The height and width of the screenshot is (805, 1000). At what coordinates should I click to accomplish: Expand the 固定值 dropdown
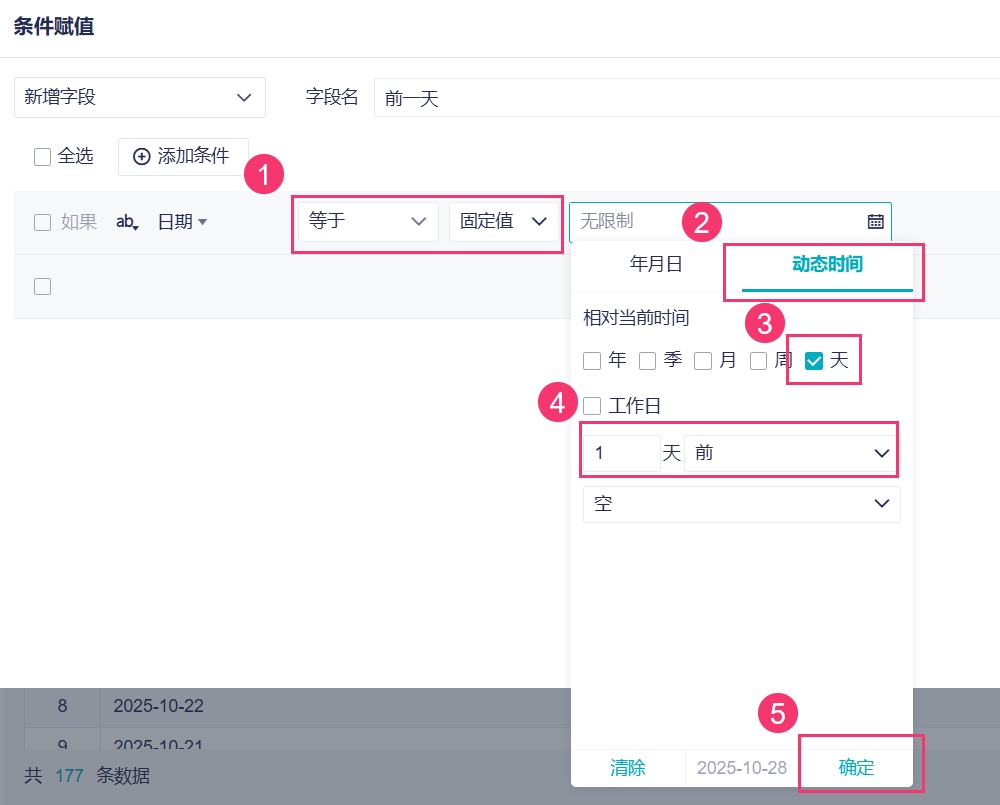pyautogui.click(x=503, y=221)
